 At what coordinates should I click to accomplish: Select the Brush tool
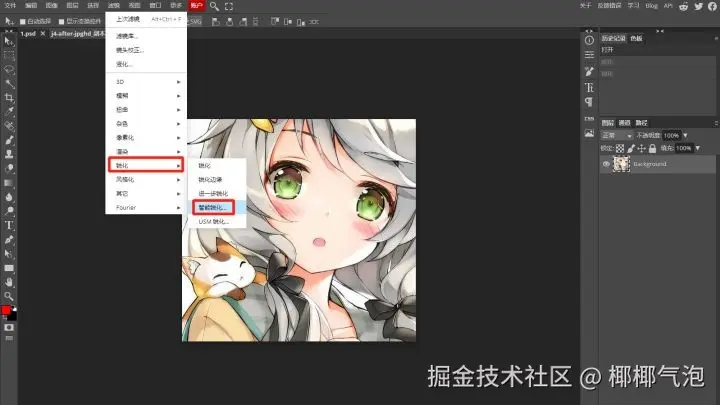tap(9, 140)
